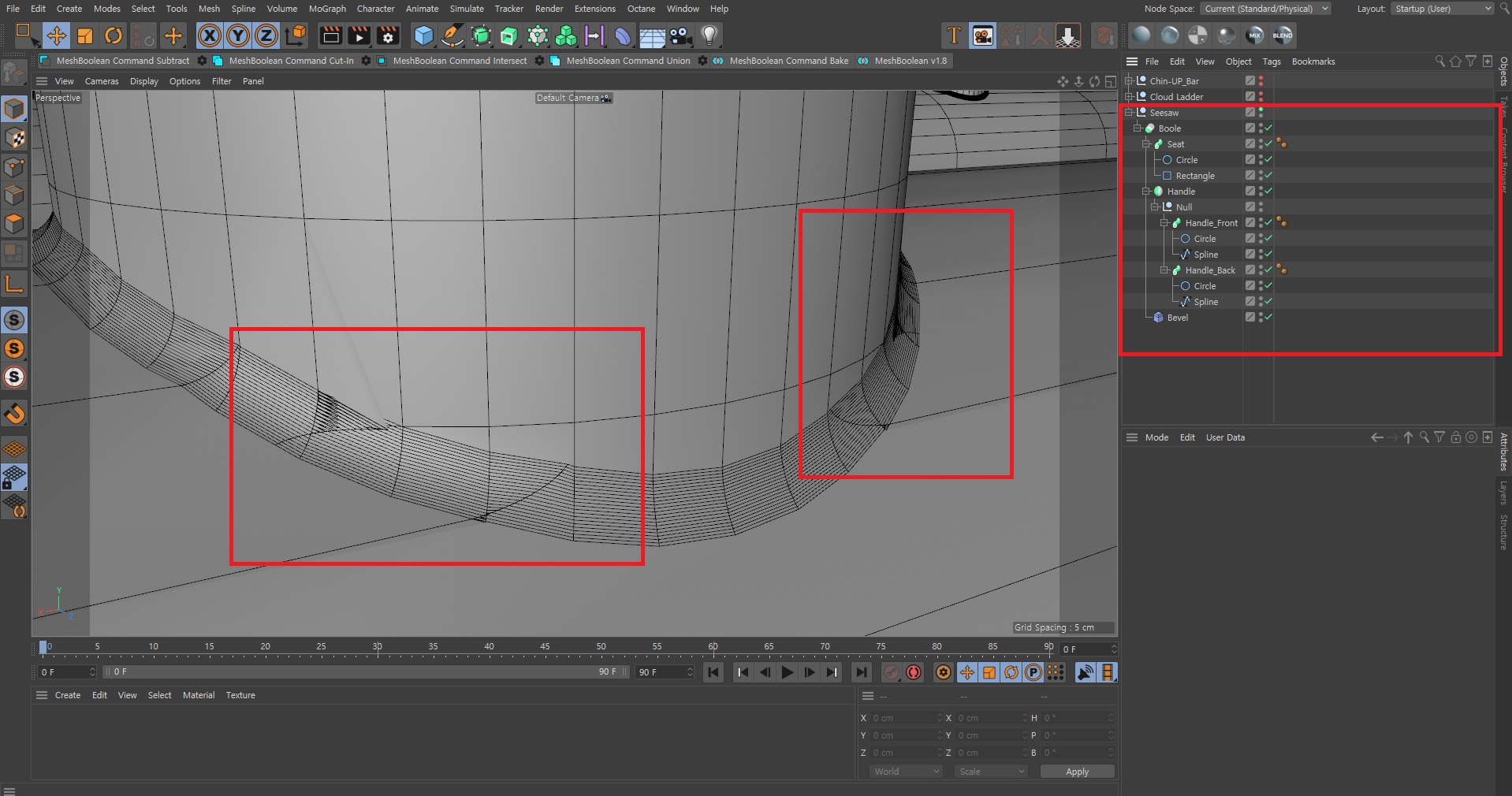
Task: Collapse the Seesaw null object
Action: pyautogui.click(x=1129, y=113)
